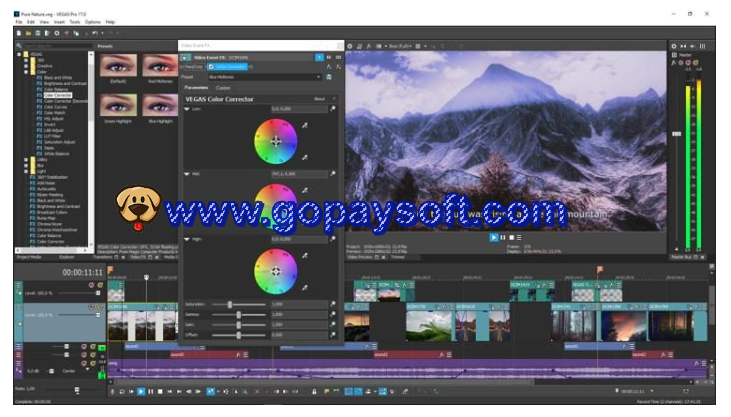731x417 pixels.
Task: Click the Insert Marker icon in timeline toolbar
Action: [326, 392]
